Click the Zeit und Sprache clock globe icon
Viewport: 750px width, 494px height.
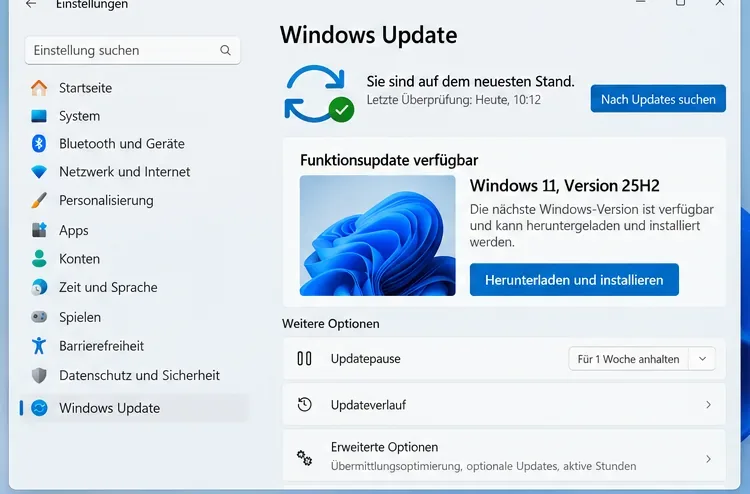(39, 287)
